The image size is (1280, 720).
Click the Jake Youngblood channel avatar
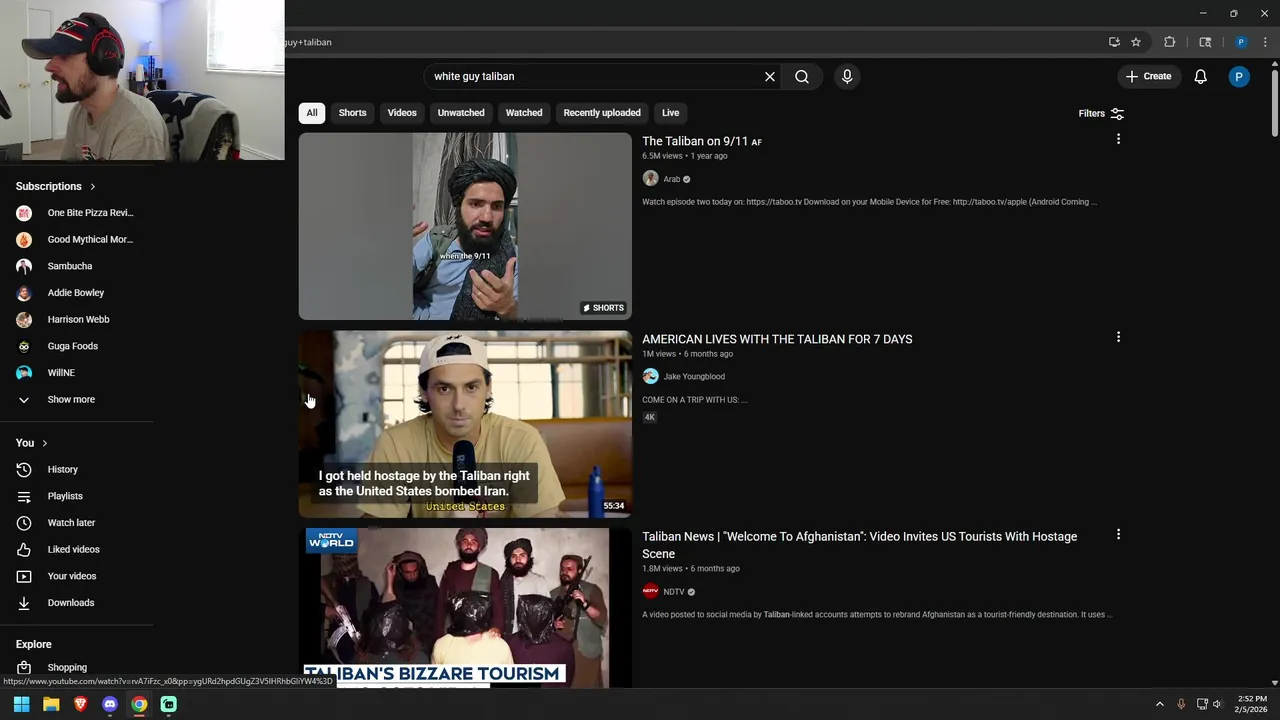[650, 377]
